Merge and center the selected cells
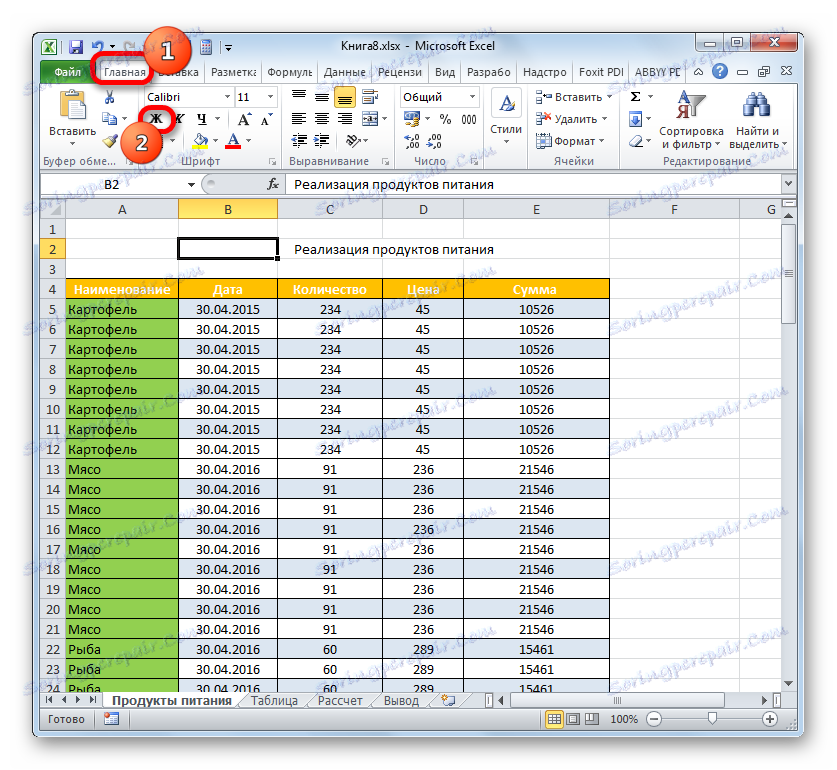 tap(370, 119)
